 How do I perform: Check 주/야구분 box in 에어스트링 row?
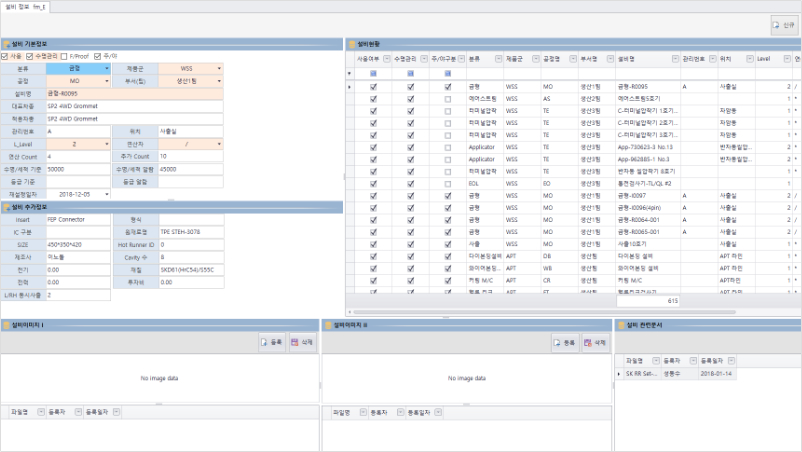pos(448,99)
